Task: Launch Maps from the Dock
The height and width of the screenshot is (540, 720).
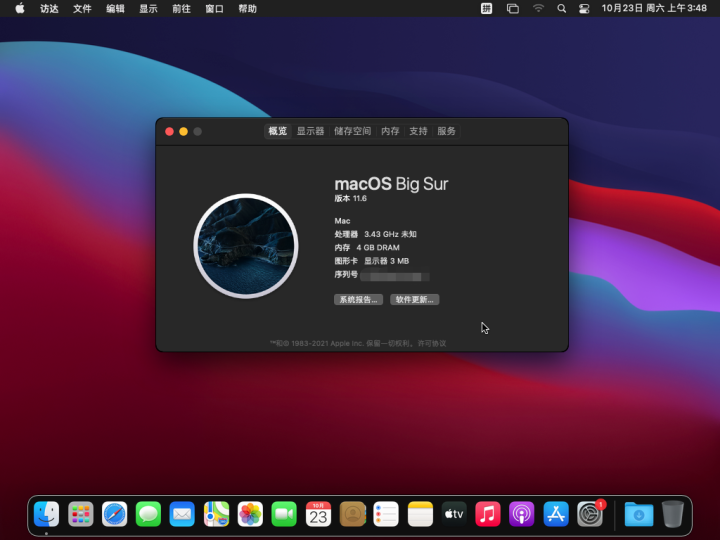Action: coord(216,514)
